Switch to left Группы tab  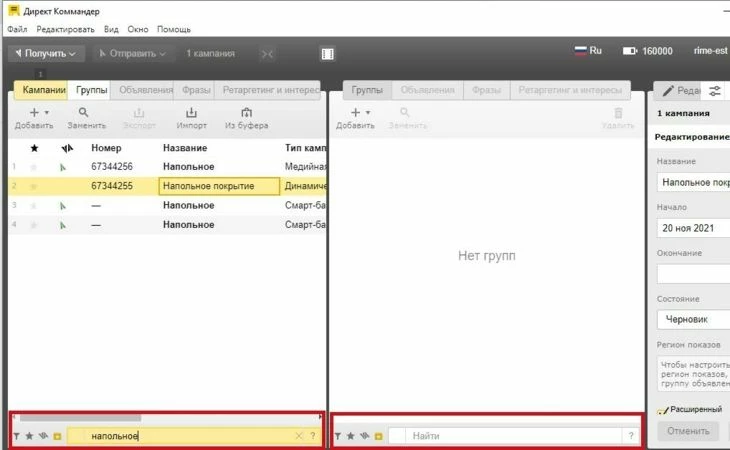91,90
